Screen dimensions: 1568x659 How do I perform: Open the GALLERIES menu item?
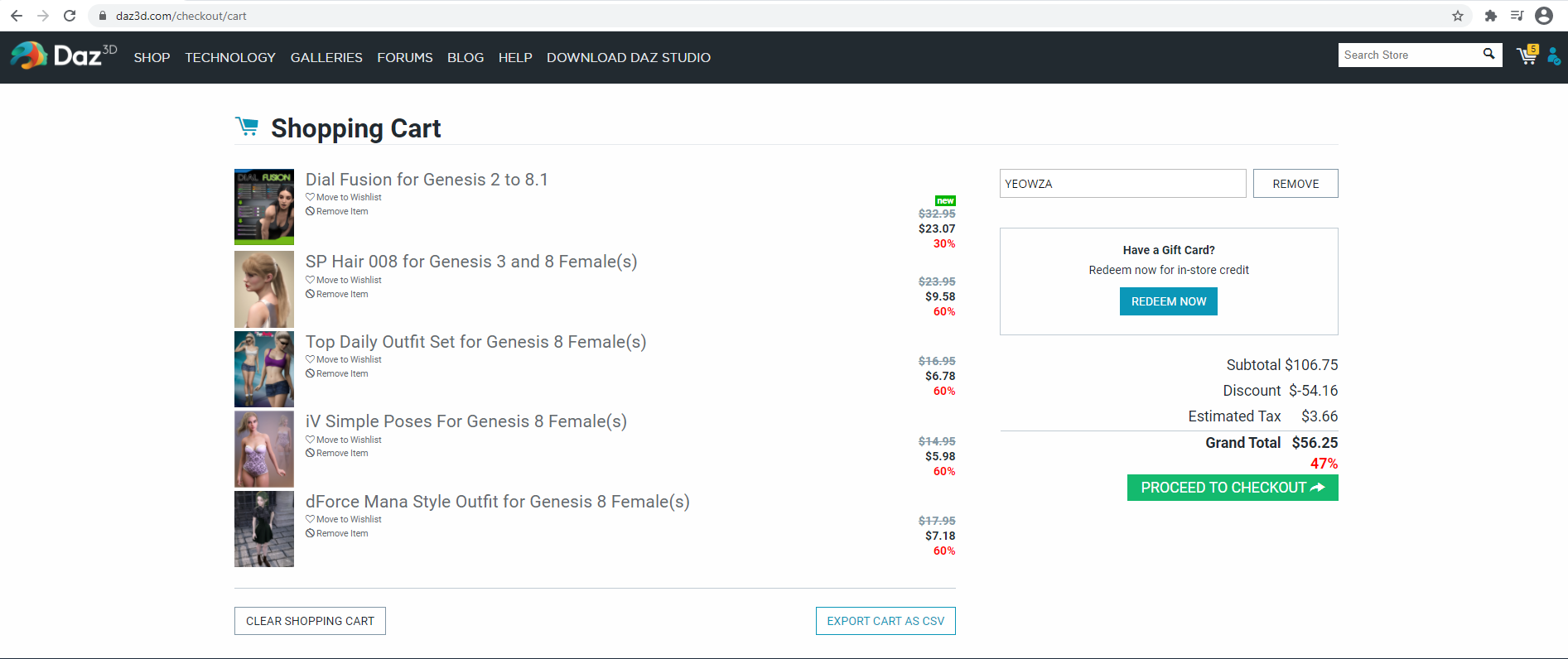pos(326,57)
